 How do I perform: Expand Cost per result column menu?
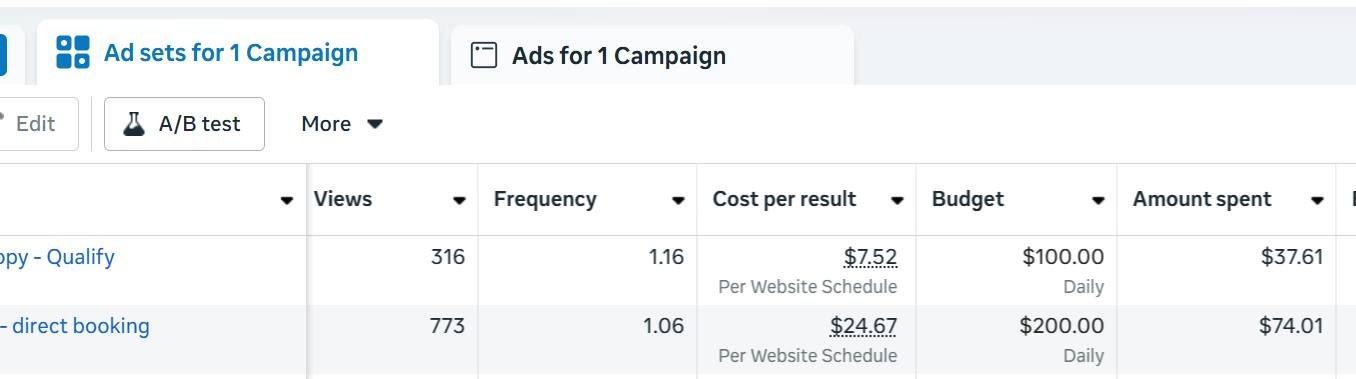897,200
